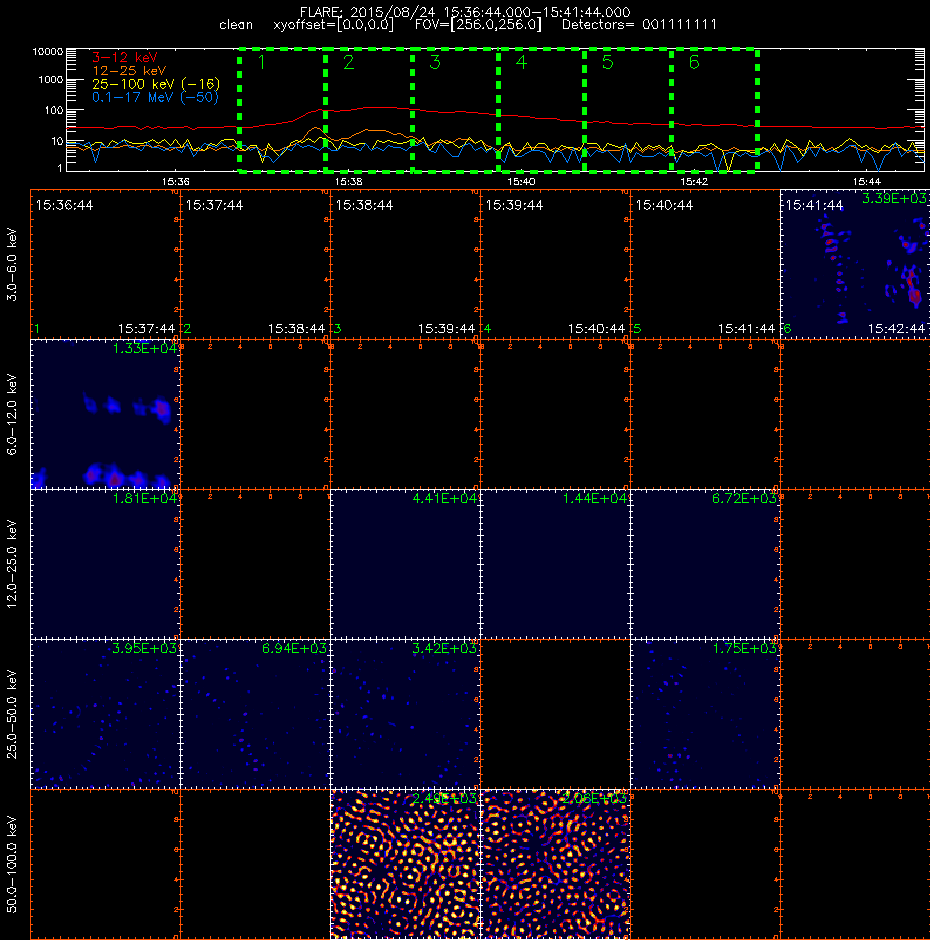Click the 15:36 time axis label
This screenshot has width=930, height=940.
click(x=176, y=181)
